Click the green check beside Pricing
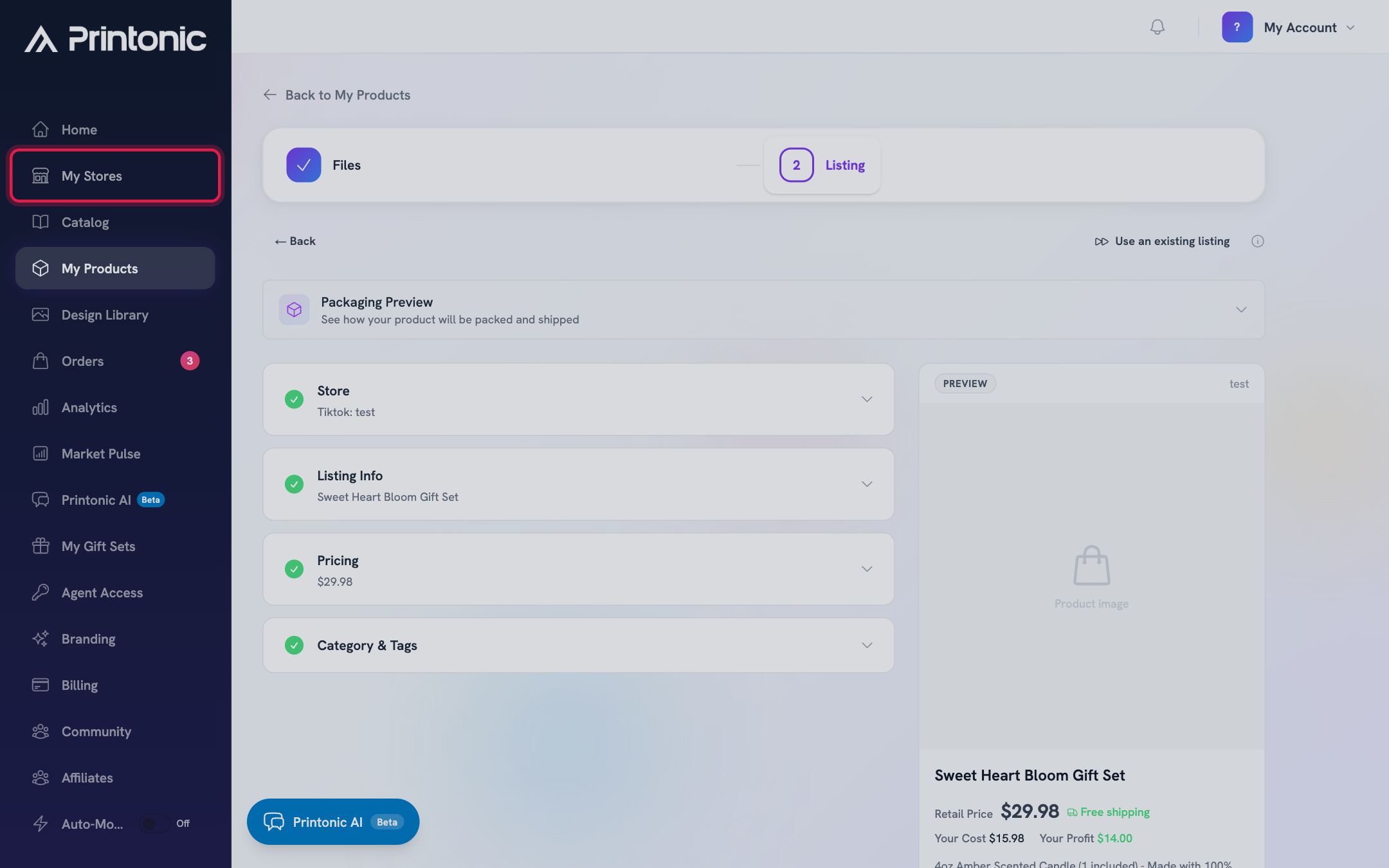Screen dimensions: 1389x868 pos(294,569)
